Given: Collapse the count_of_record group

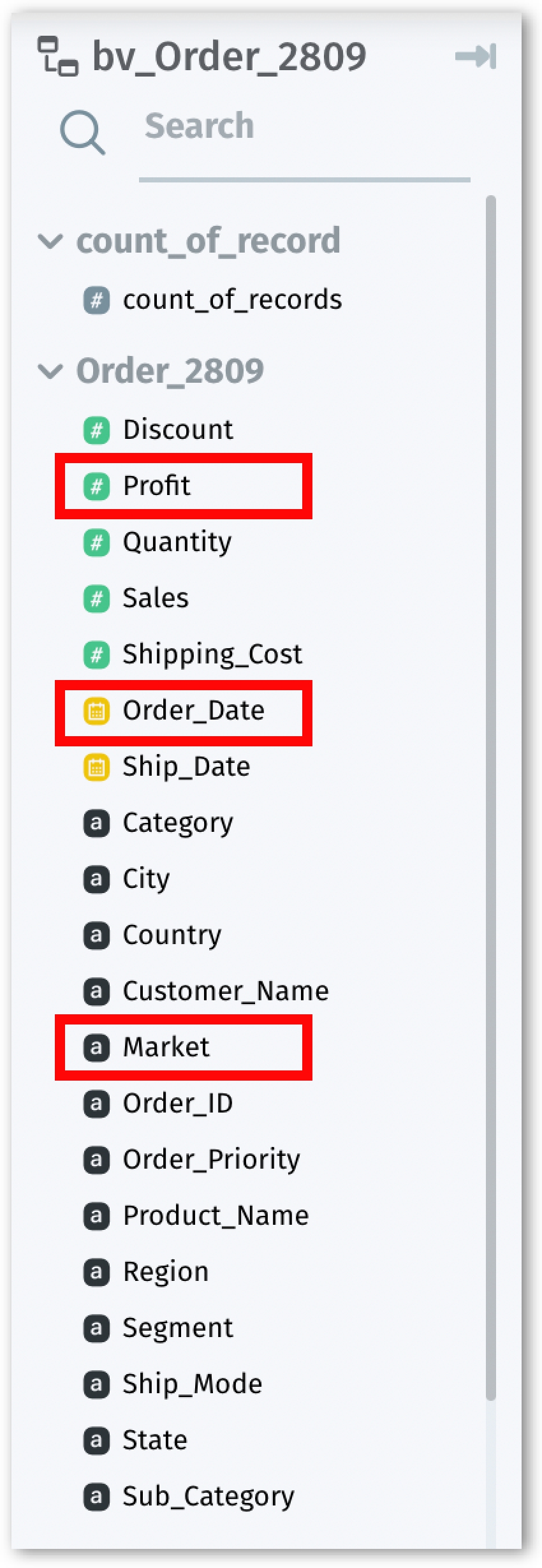Looking at the screenshot, I should pos(50,241).
